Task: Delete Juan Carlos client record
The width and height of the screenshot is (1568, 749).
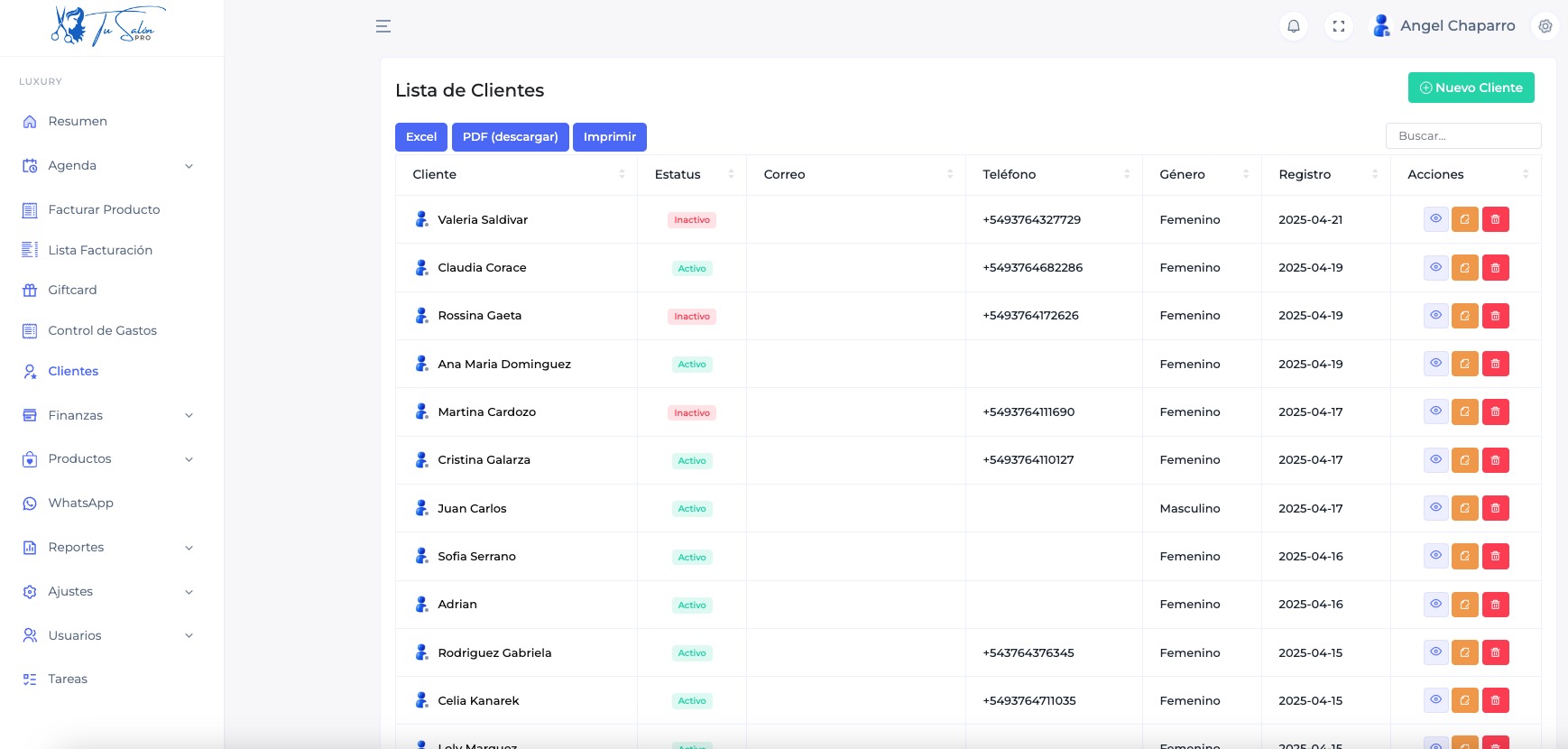Action: (1495, 508)
